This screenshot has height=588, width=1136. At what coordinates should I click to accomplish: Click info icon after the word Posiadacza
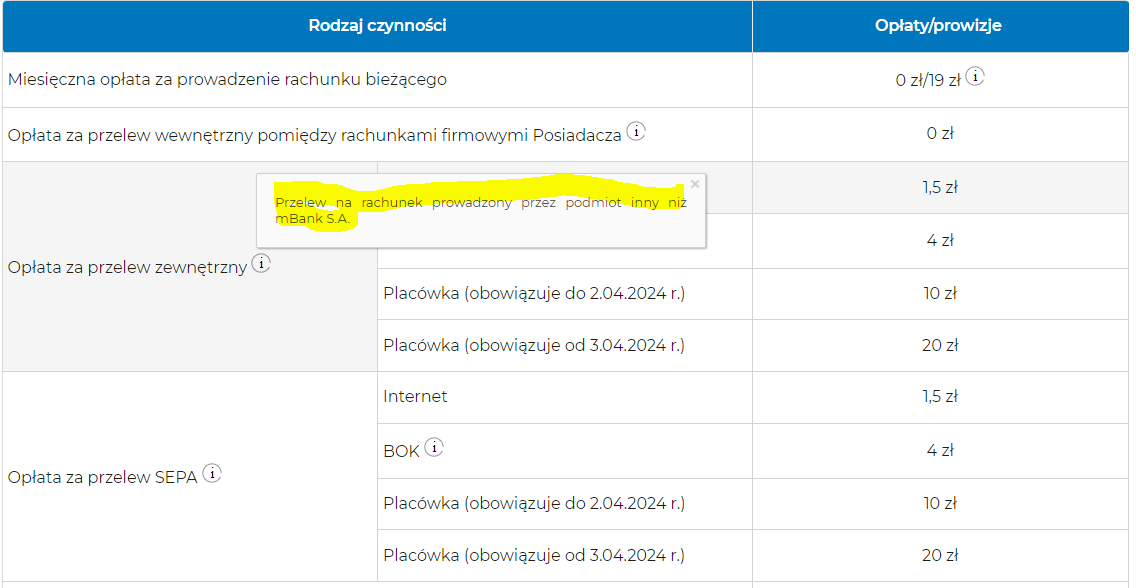[636, 131]
